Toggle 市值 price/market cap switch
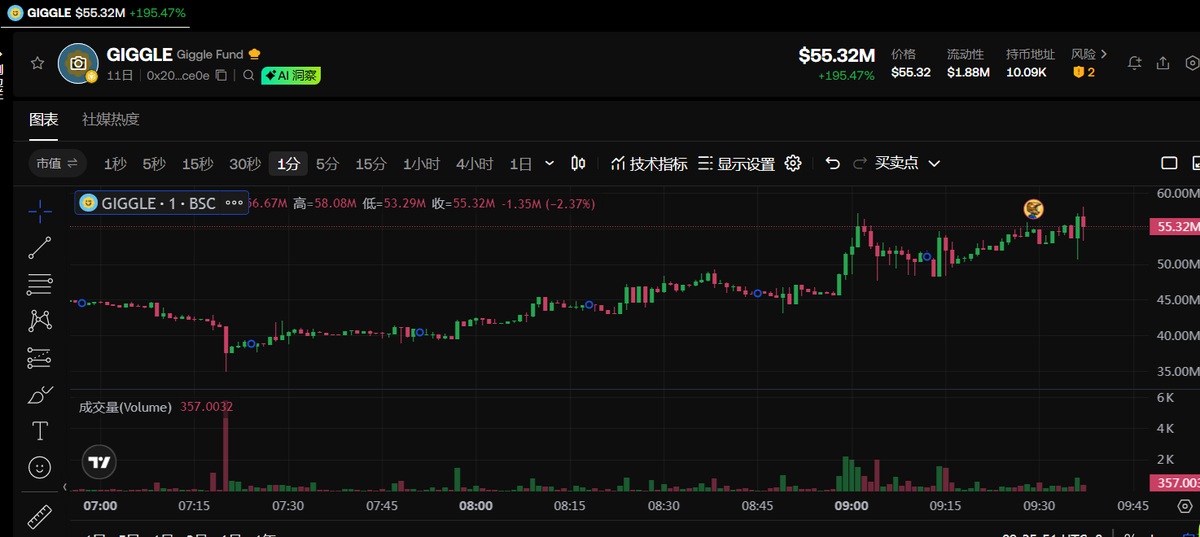 tap(57, 163)
